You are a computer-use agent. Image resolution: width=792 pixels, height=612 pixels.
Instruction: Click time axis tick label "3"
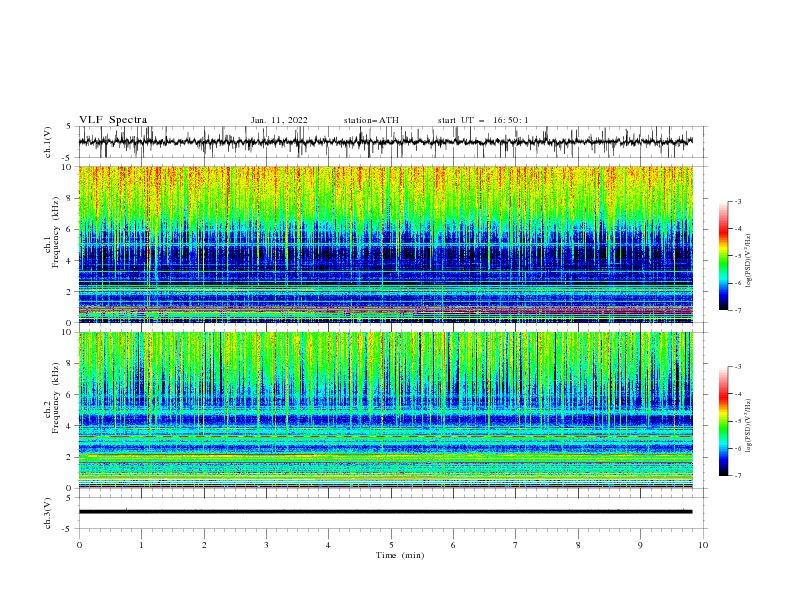266,545
